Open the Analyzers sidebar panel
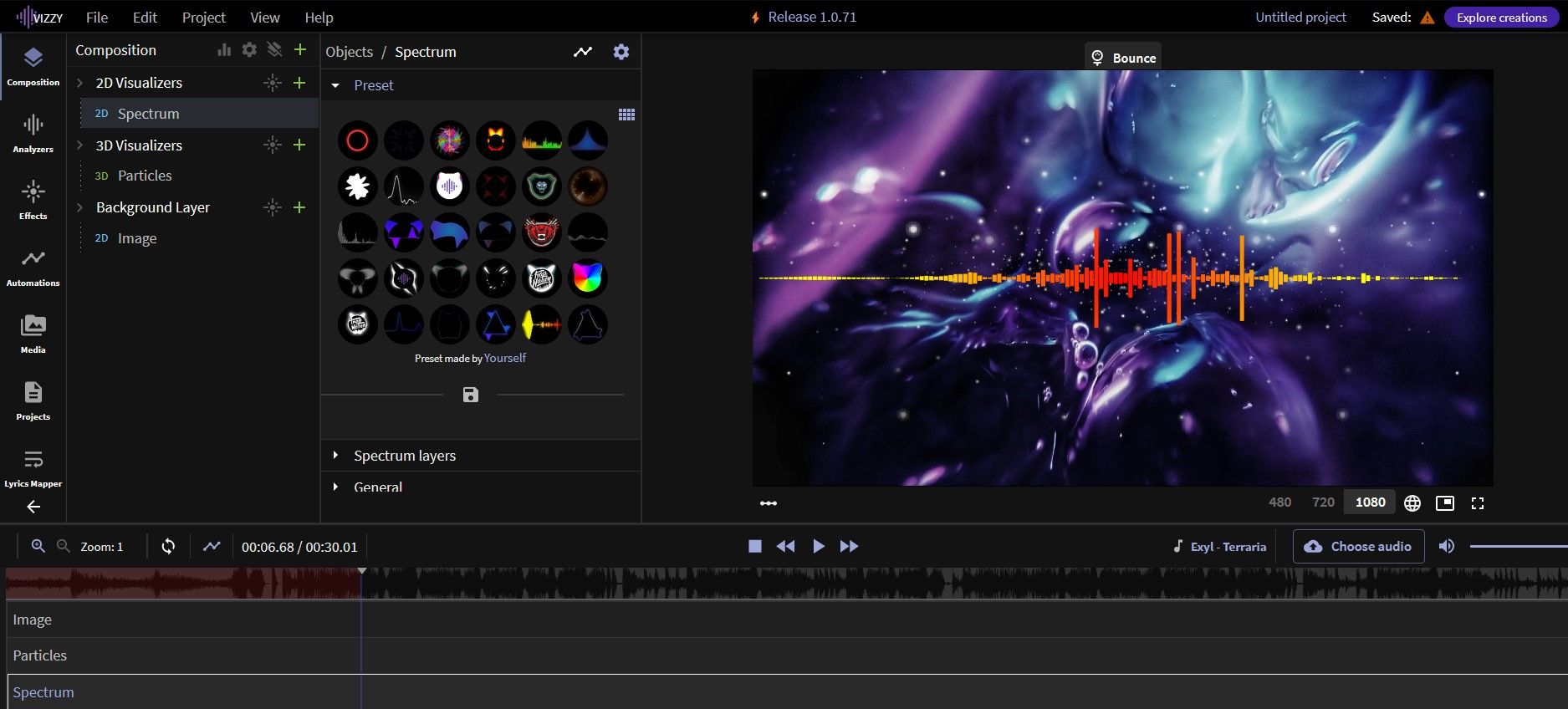1568x709 pixels. pyautogui.click(x=33, y=133)
